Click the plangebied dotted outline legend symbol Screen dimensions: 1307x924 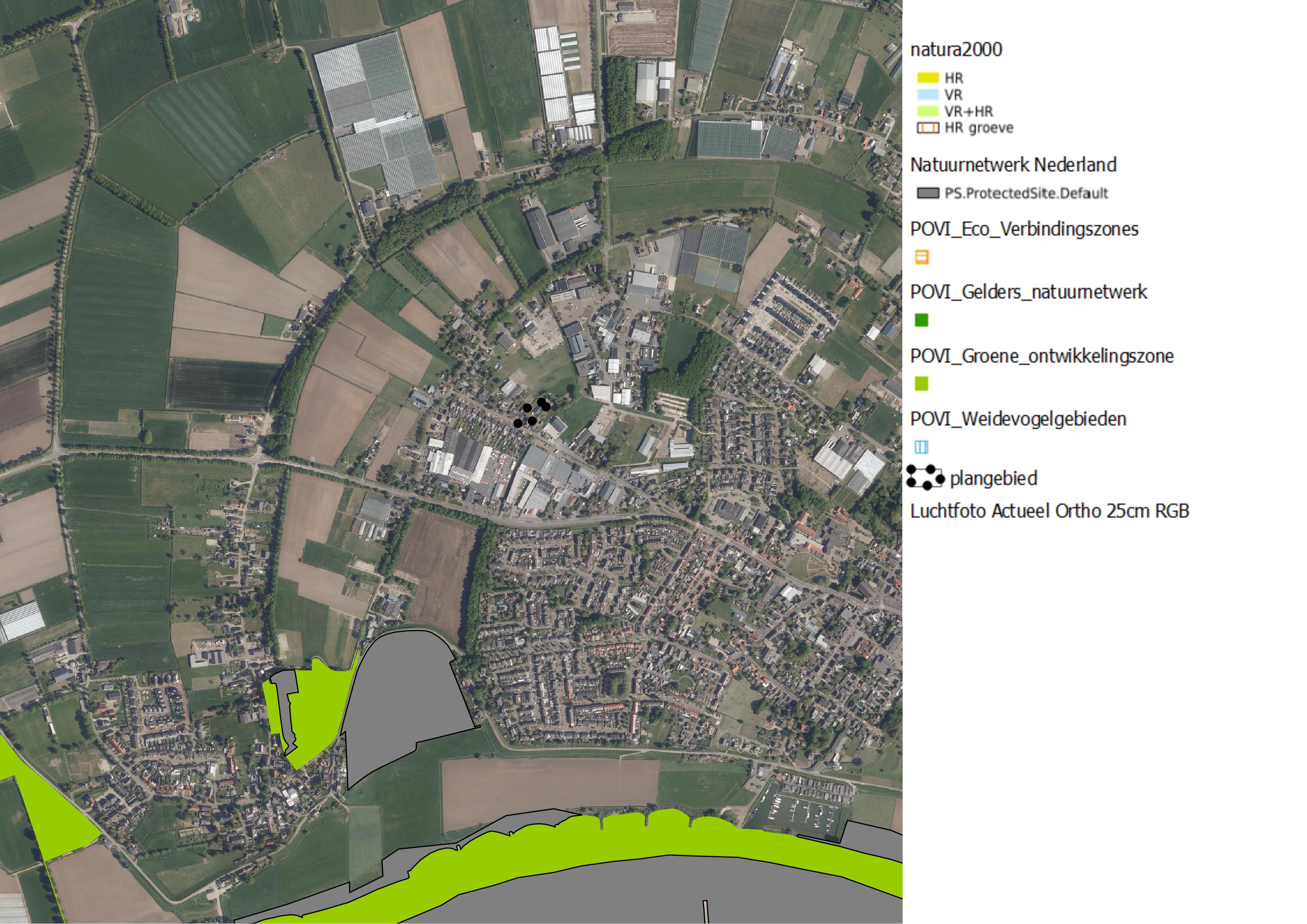coord(925,477)
